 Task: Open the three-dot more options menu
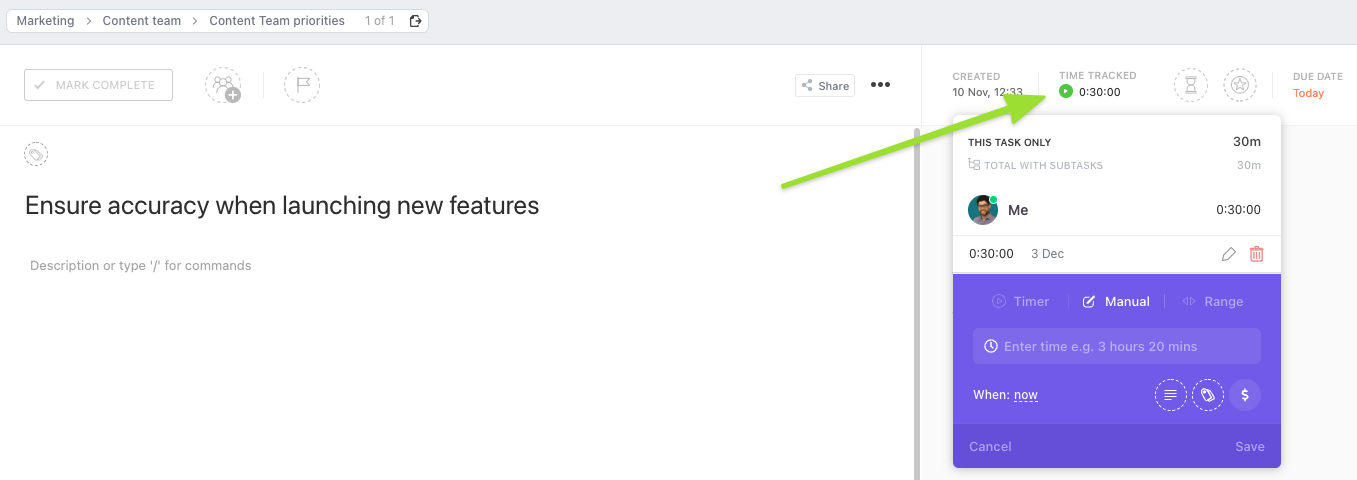point(880,85)
